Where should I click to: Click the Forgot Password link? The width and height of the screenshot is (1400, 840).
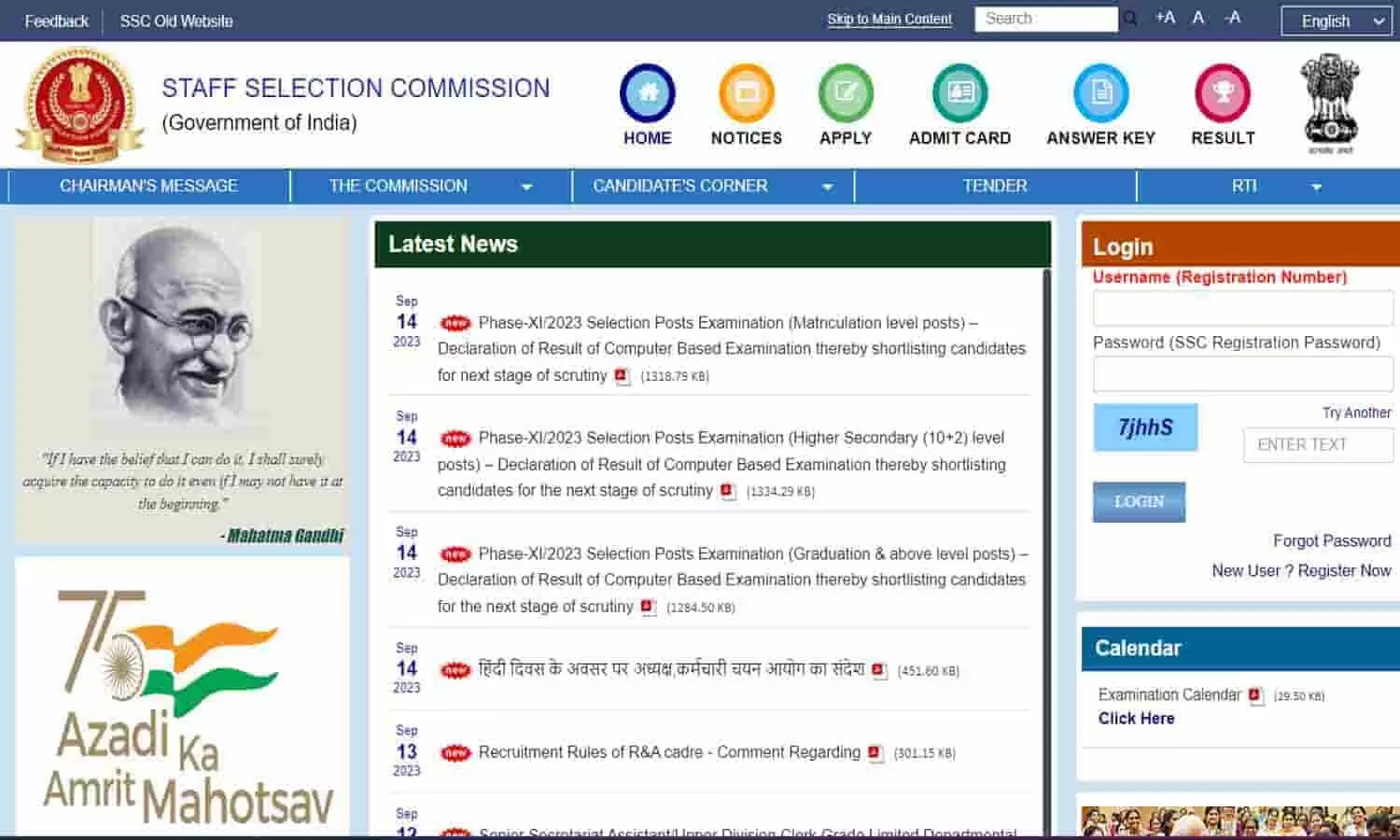1331,541
